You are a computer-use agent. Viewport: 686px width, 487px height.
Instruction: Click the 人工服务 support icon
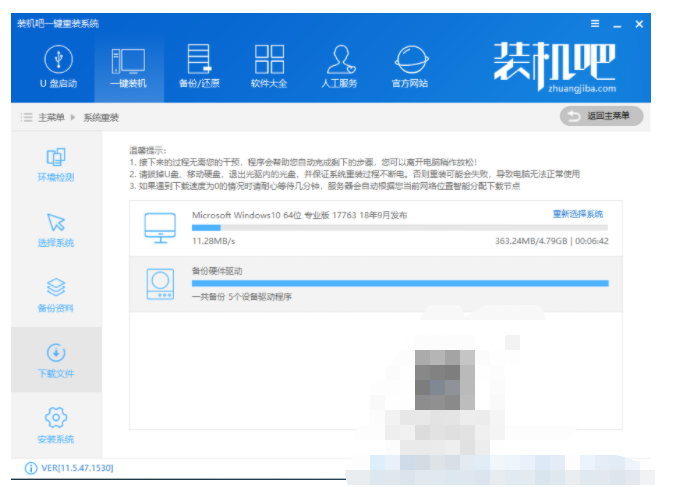click(340, 64)
